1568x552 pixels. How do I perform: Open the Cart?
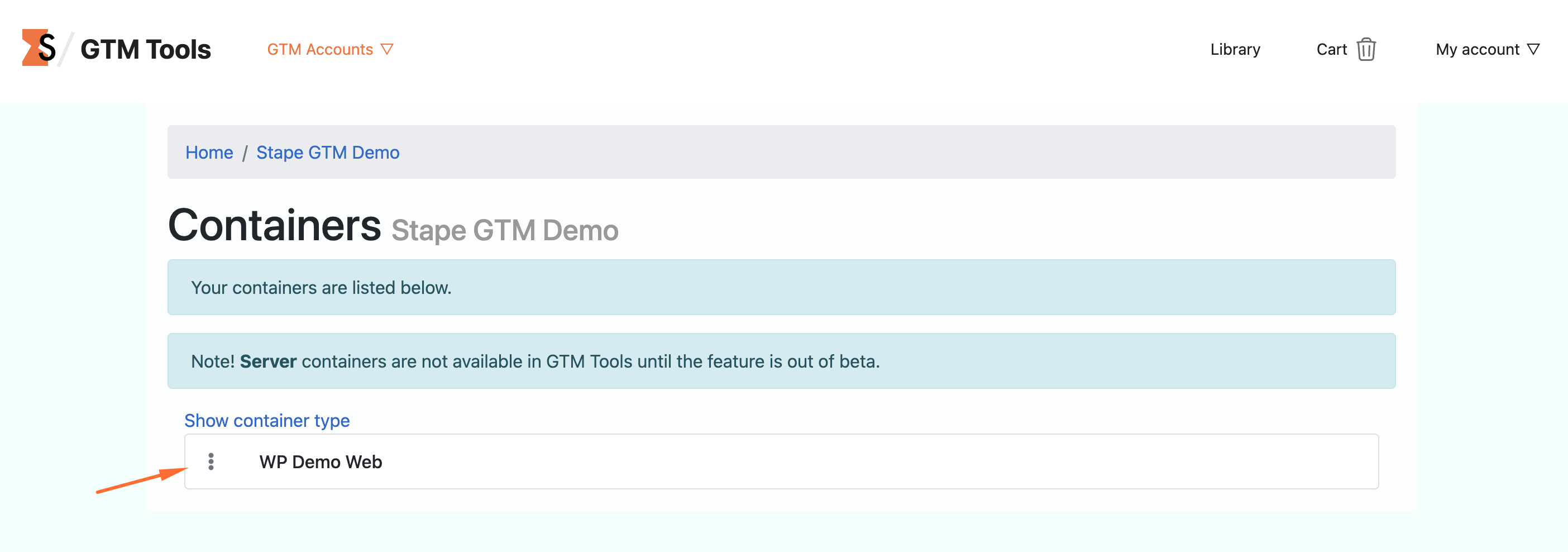click(x=1332, y=49)
